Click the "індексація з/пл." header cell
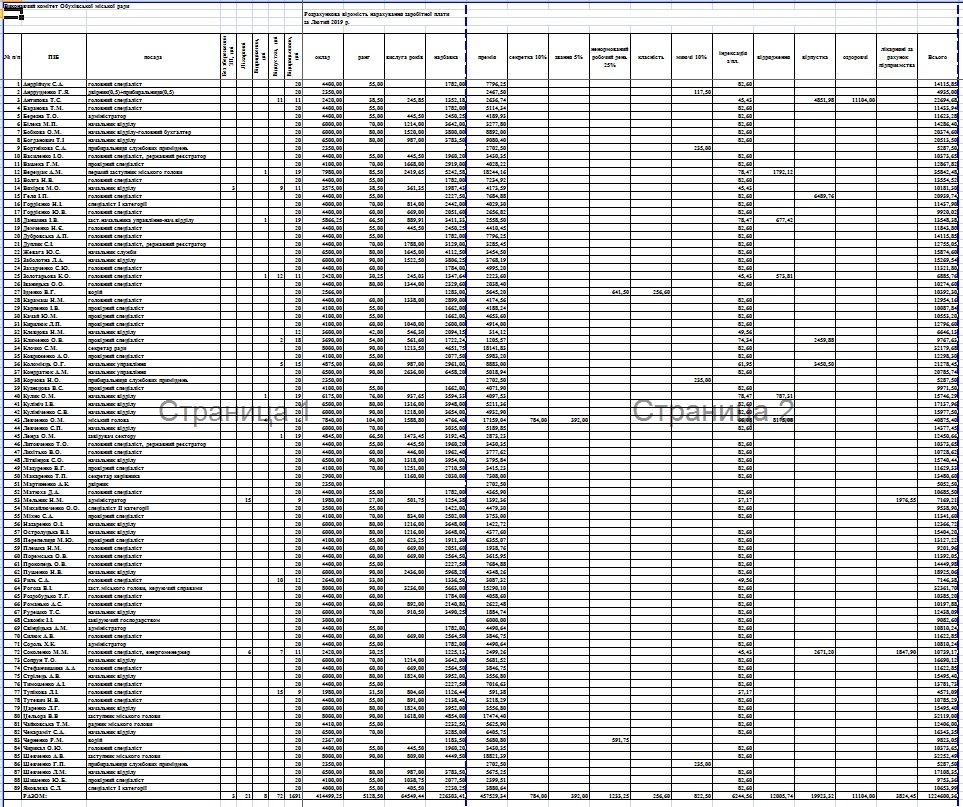 (733, 57)
